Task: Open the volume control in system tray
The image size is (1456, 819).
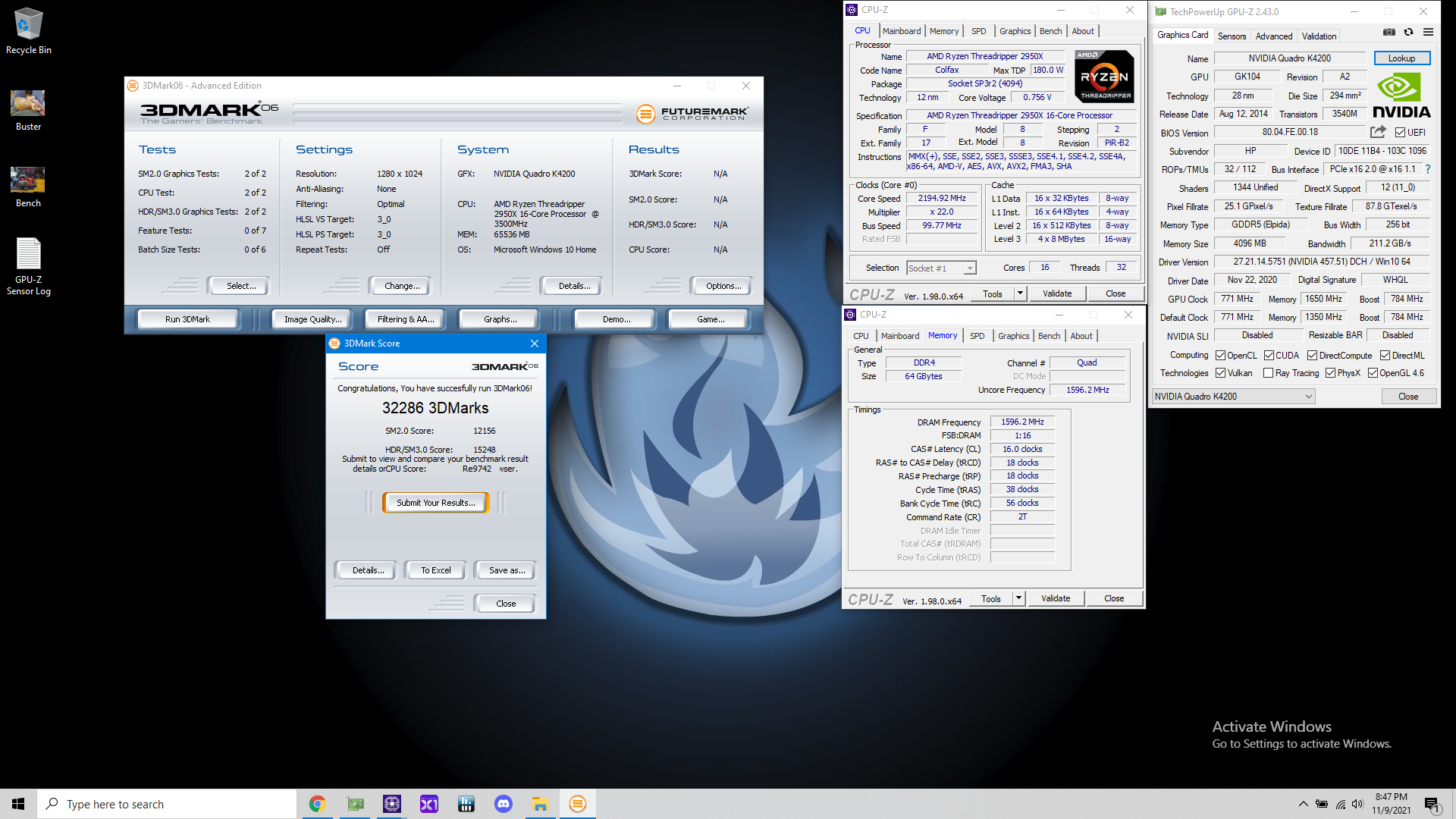Action: (1357, 804)
